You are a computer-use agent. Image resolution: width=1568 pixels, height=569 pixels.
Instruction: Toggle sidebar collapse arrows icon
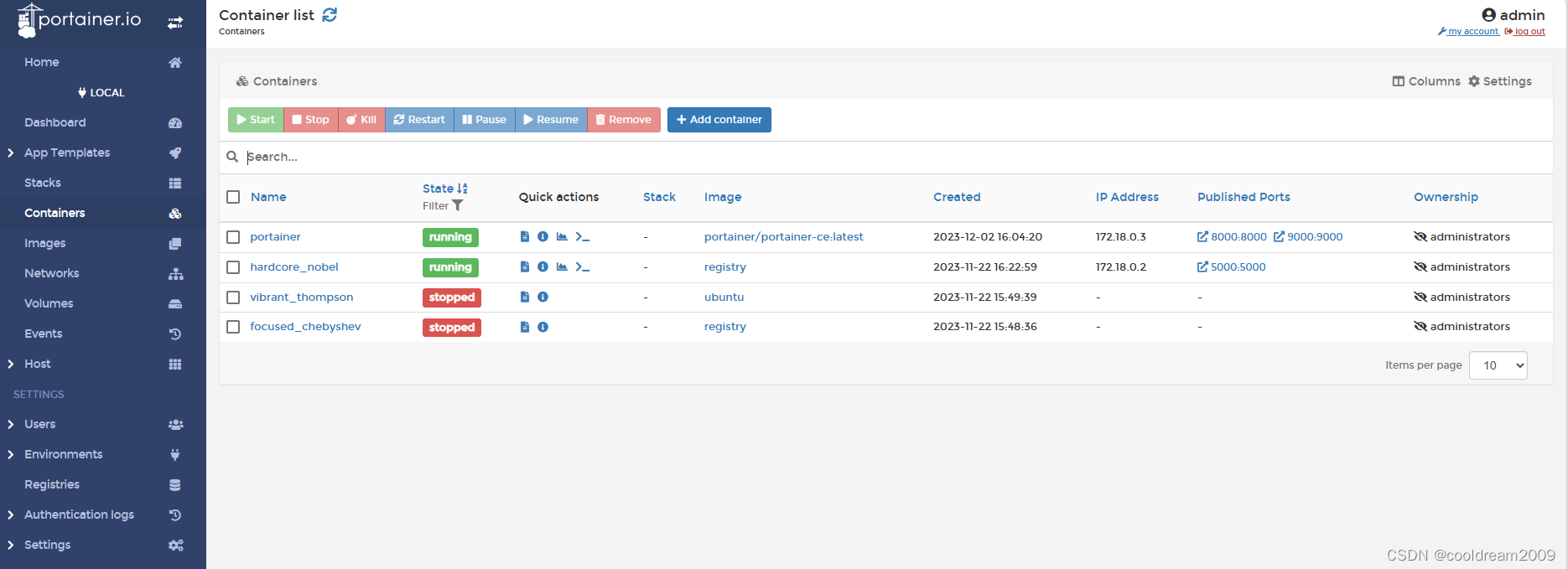tap(175, 23)
